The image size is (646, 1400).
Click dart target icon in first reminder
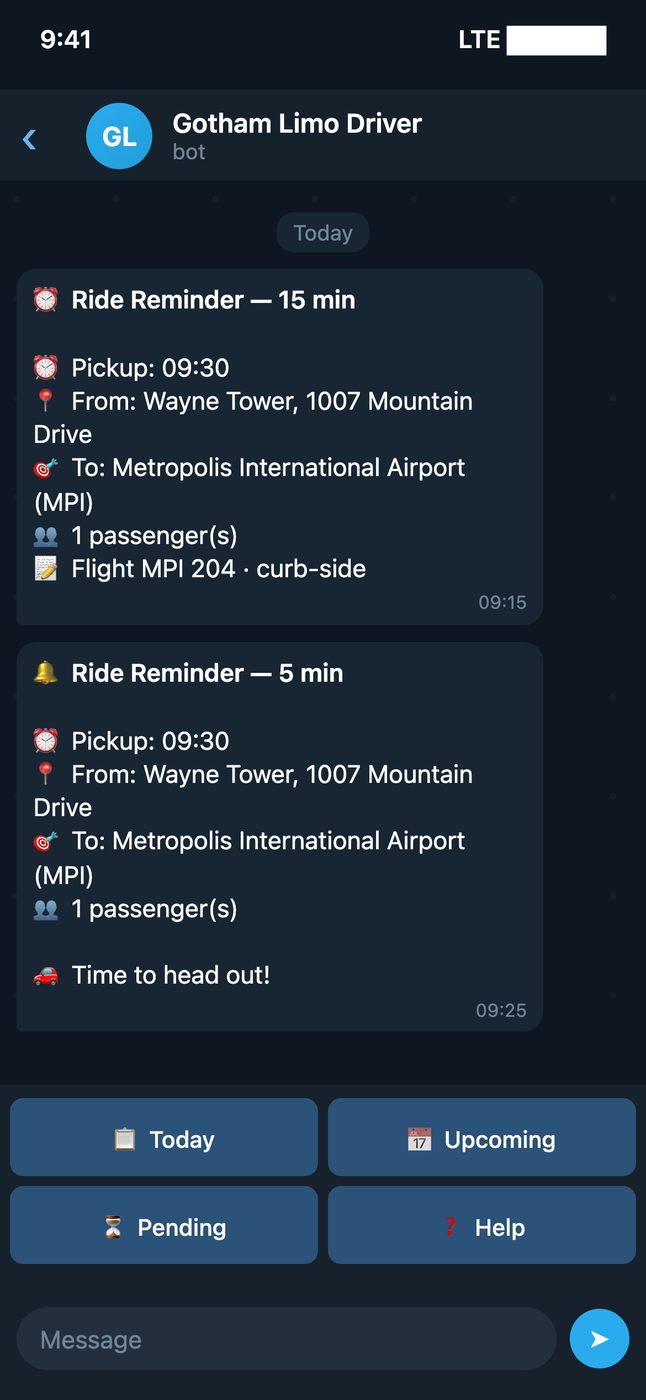[x=45, y=468]
